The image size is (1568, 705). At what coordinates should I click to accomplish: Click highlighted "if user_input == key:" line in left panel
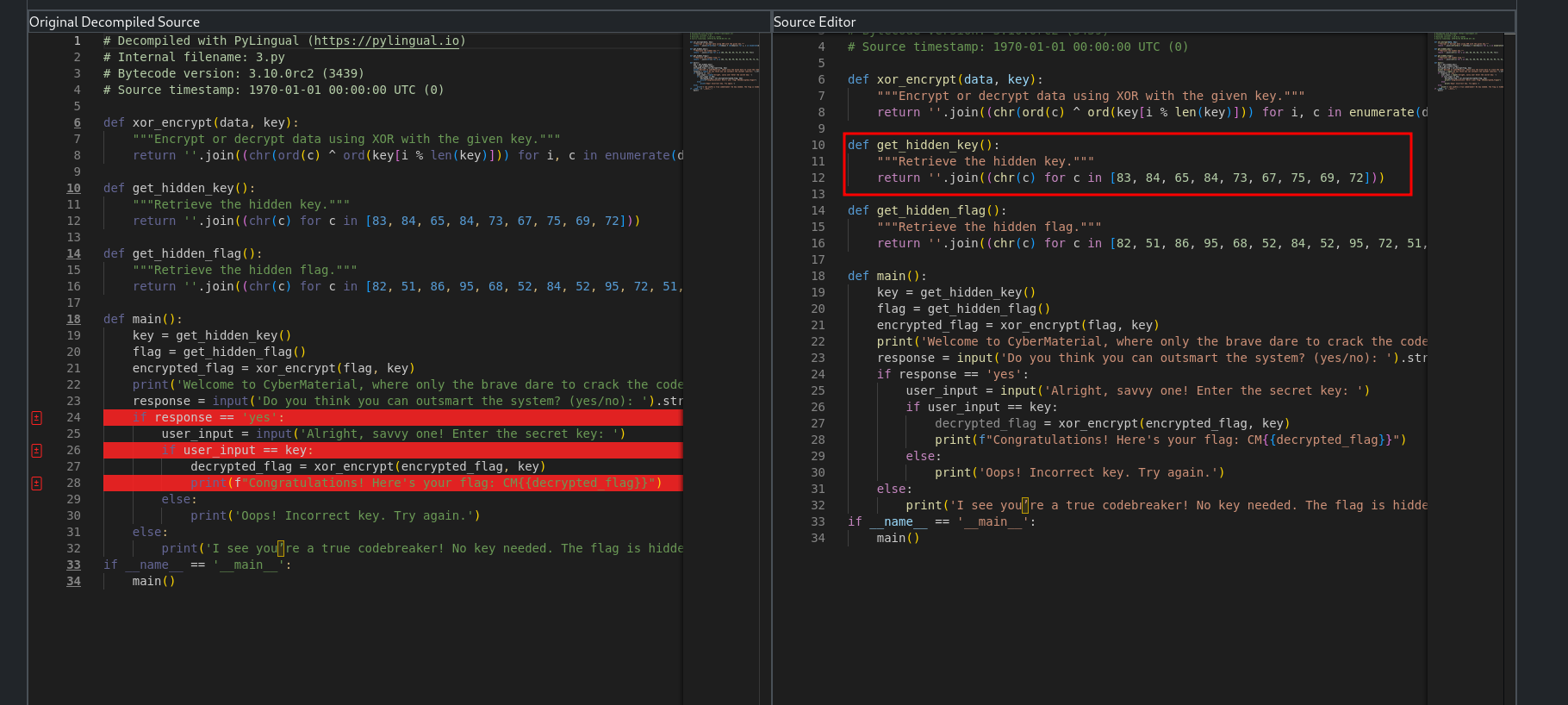click(393, 451)
